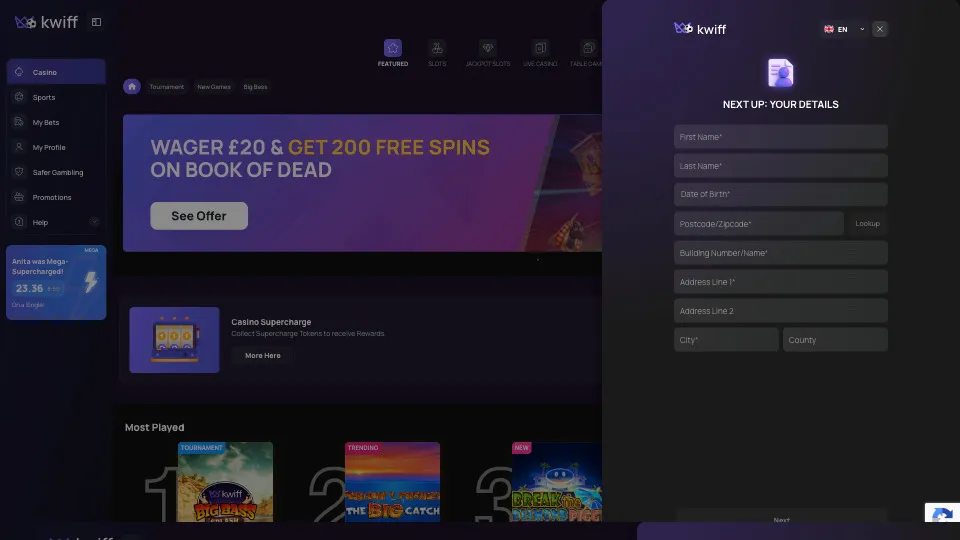Screen dimensions: 960x540
Task: Click the Sports ball icon
Action: pyautogui.click(x=19, y=97)
